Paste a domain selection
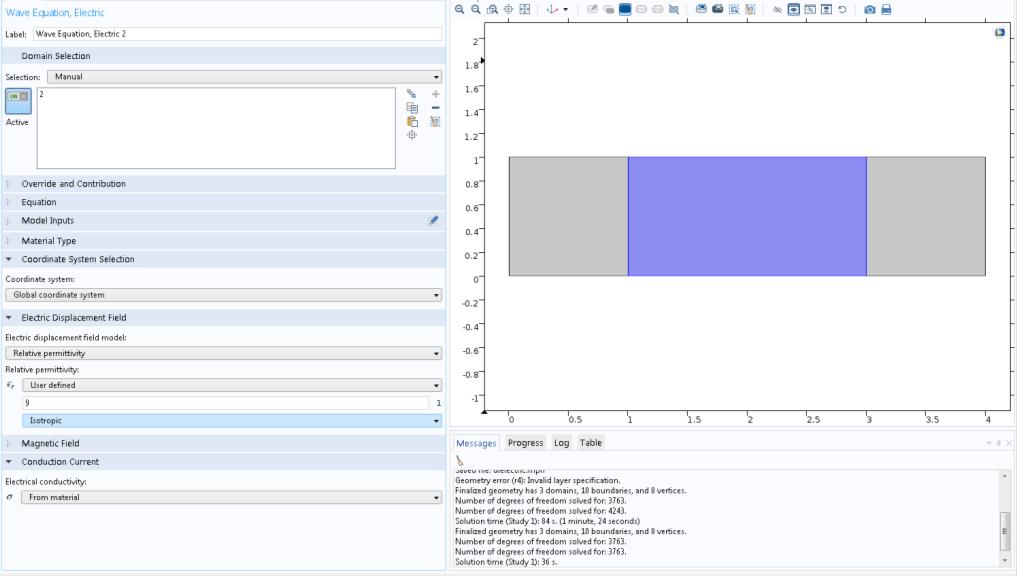 tap(412, 121)
